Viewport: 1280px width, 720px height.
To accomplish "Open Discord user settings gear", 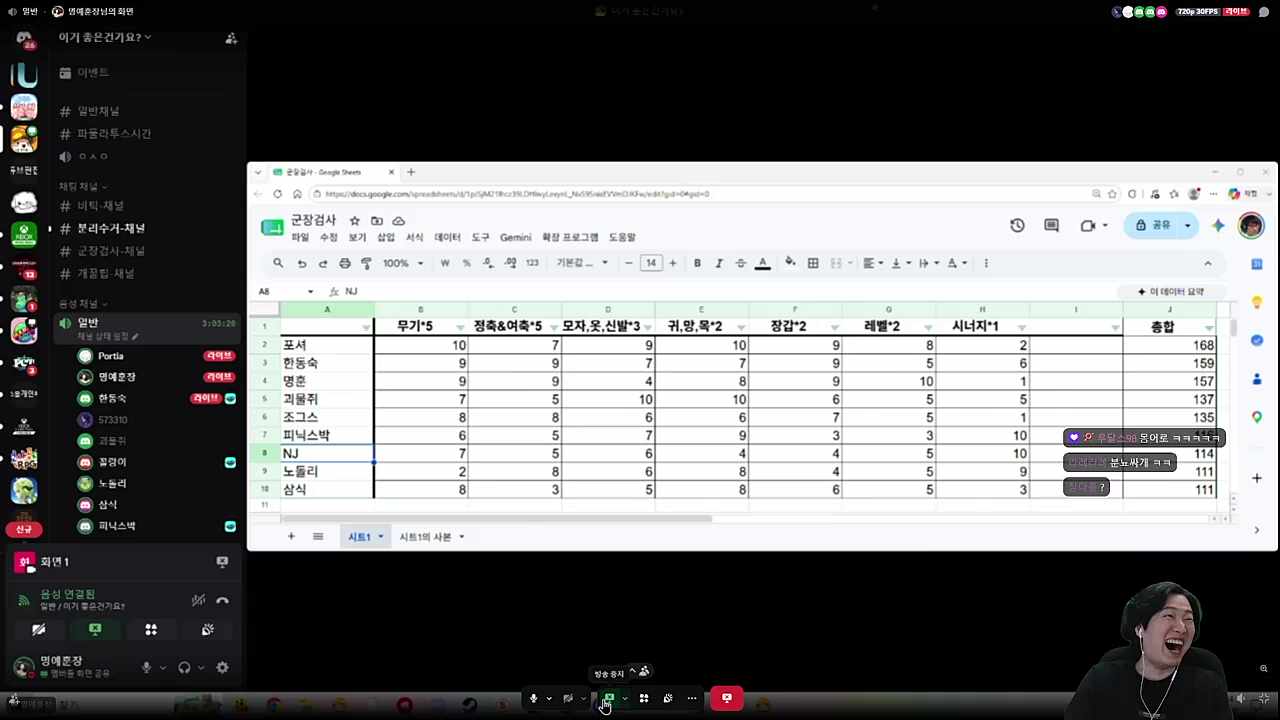I will (222, 667).
